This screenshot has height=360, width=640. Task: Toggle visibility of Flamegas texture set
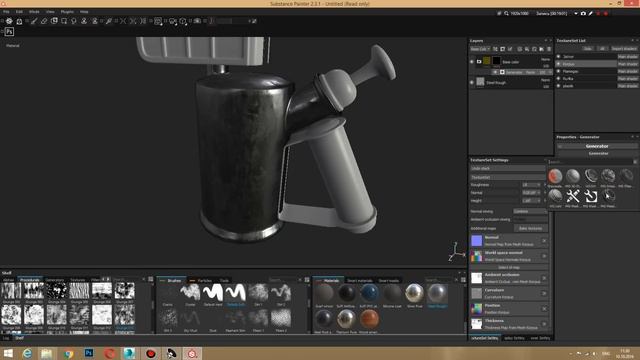[x=558, y=71]
